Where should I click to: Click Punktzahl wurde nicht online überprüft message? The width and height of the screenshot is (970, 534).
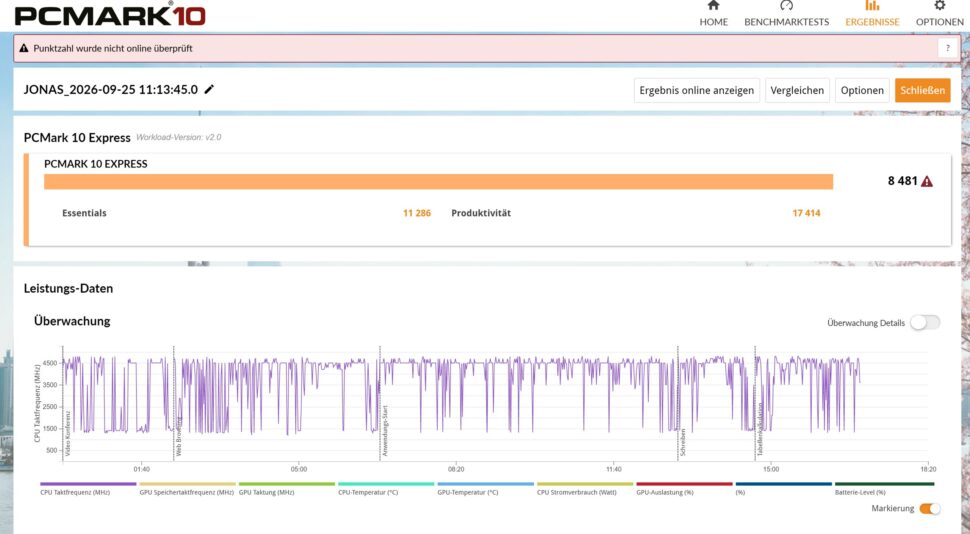tap(113, 48)
